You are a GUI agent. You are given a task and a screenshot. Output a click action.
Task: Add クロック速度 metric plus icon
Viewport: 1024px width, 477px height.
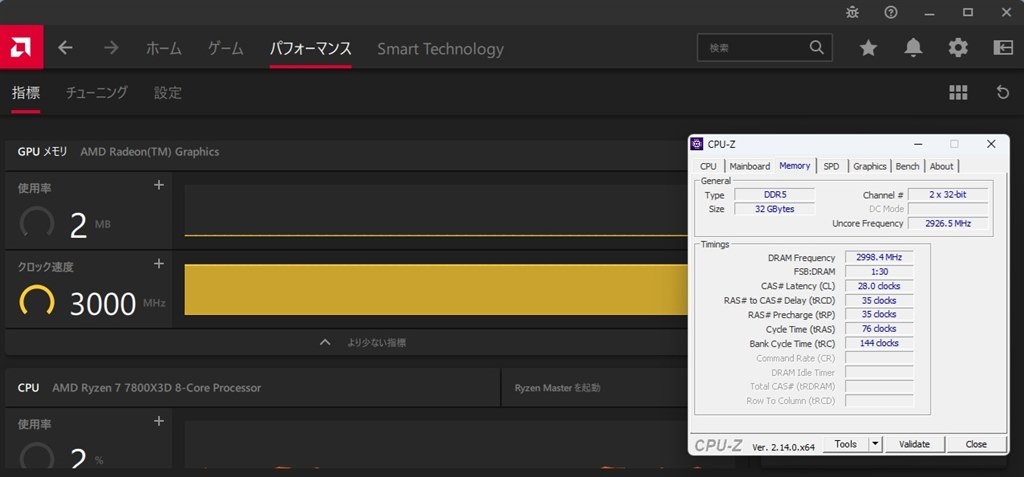[159, 263]
